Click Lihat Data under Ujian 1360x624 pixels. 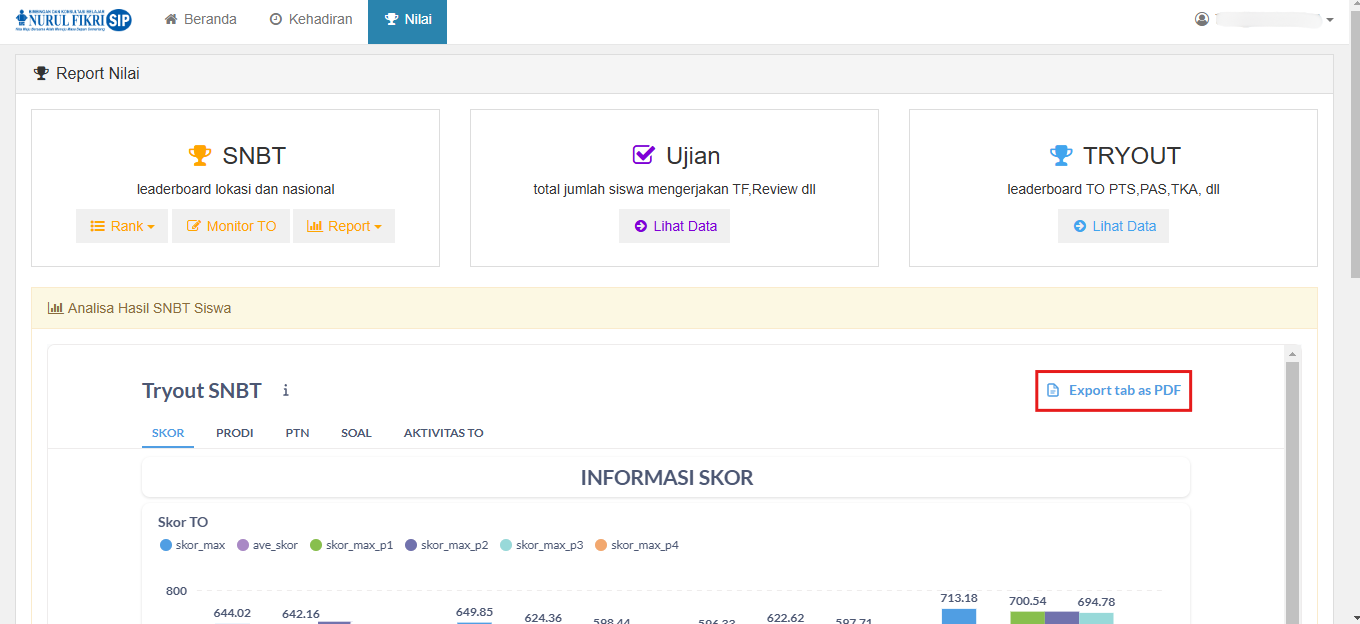click(674, 226)
